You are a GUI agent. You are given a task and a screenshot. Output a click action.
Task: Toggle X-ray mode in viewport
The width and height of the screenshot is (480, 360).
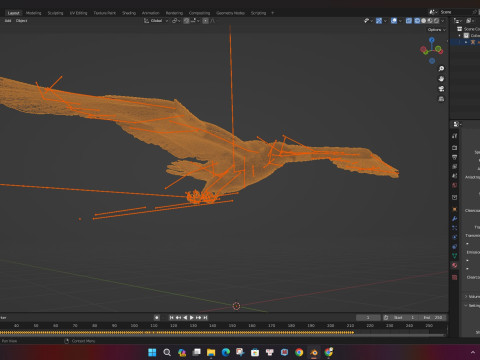click(x=409, y=21)
